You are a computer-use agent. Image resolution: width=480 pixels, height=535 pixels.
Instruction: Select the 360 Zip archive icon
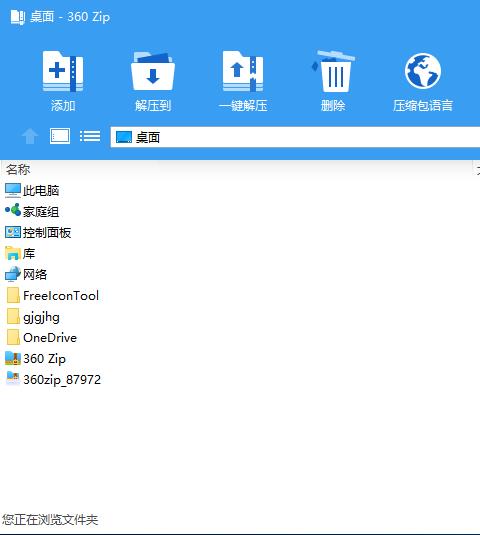pos(13,358)
